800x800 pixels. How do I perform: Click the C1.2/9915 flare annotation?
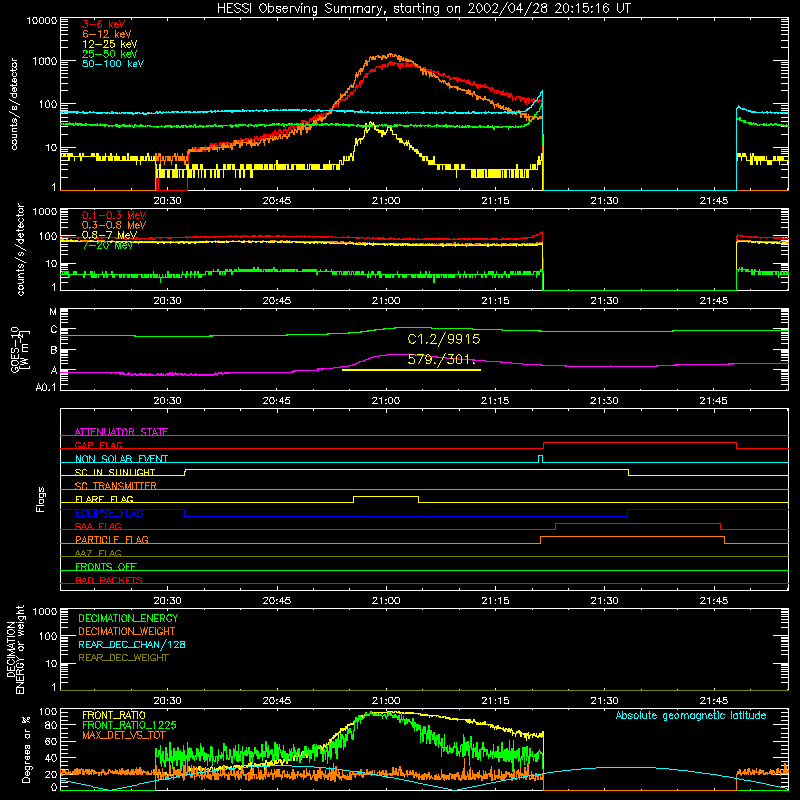(444, 339)
